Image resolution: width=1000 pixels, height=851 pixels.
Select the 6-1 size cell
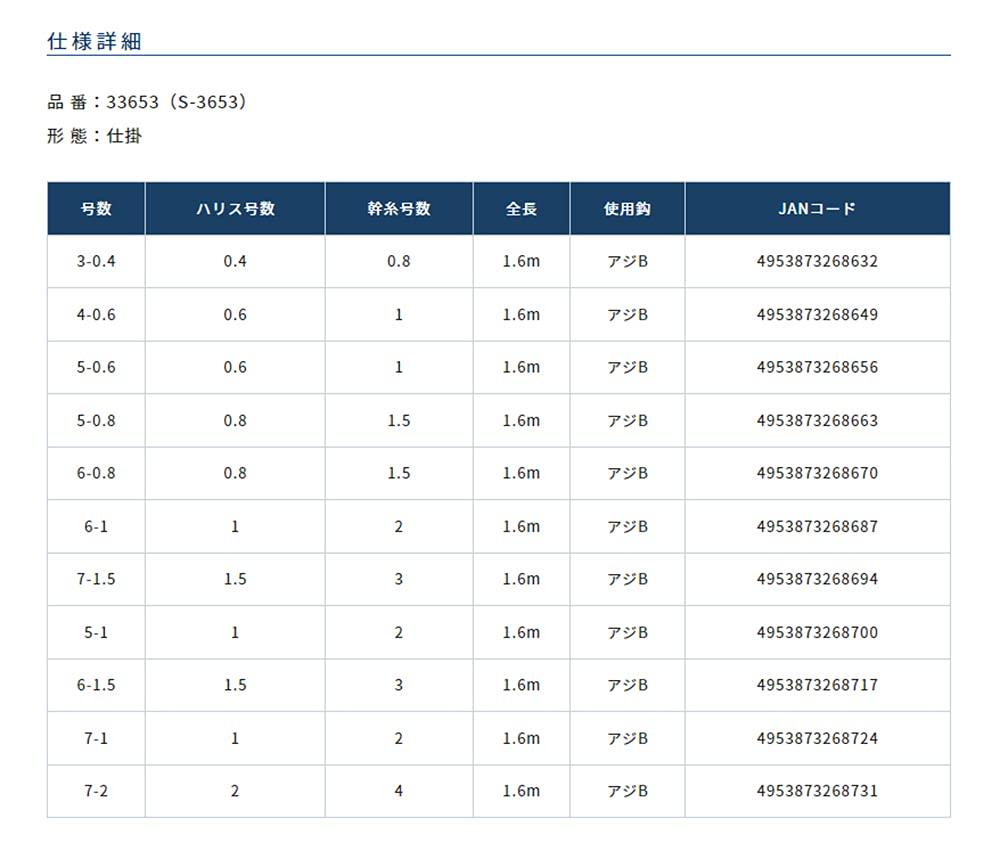pyautogui.click(x=96, y=526)
